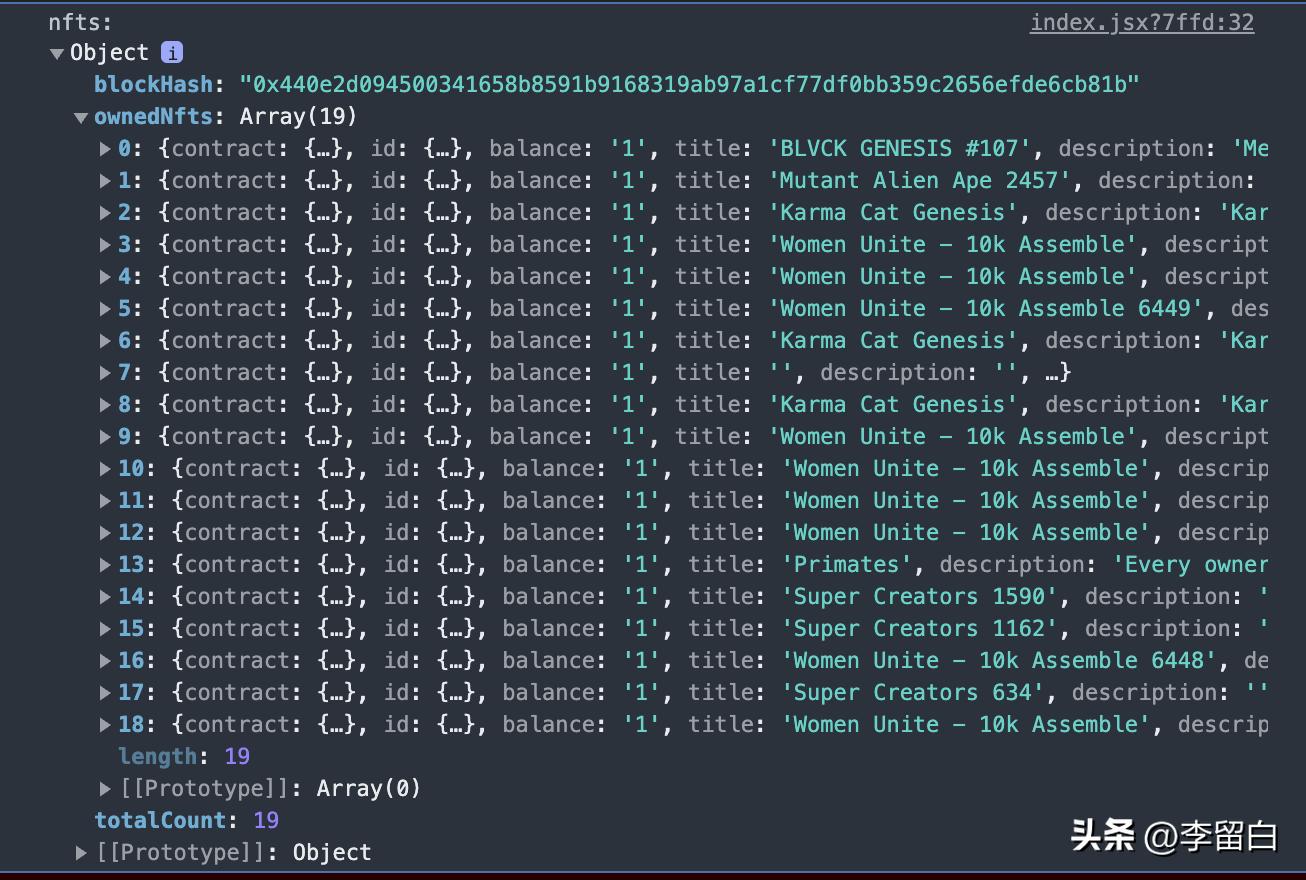Click the totalCount property name
Image resolution: width=1306 pixels, height=880 pixels.
pyautogui.click(x=160, y=821)
